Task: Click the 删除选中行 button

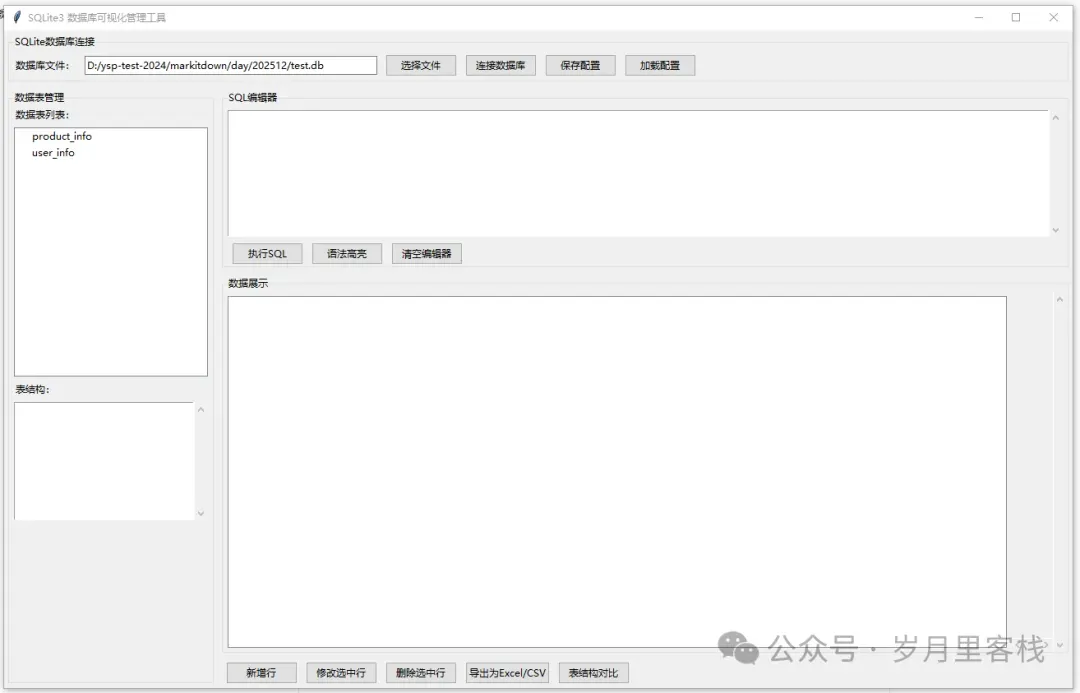Action: [422, 673]
